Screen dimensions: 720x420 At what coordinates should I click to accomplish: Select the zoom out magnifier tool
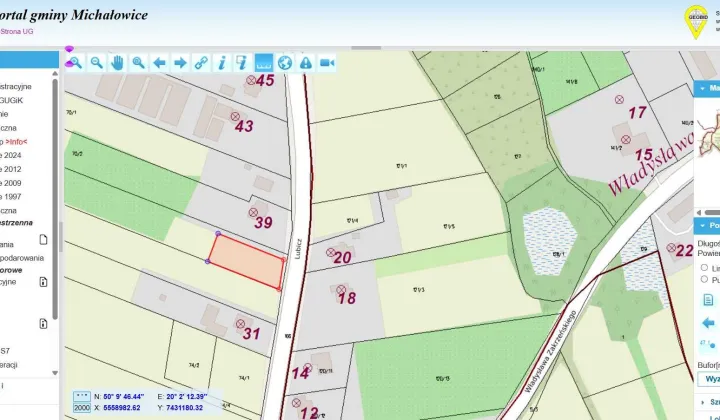pos(96,62)
